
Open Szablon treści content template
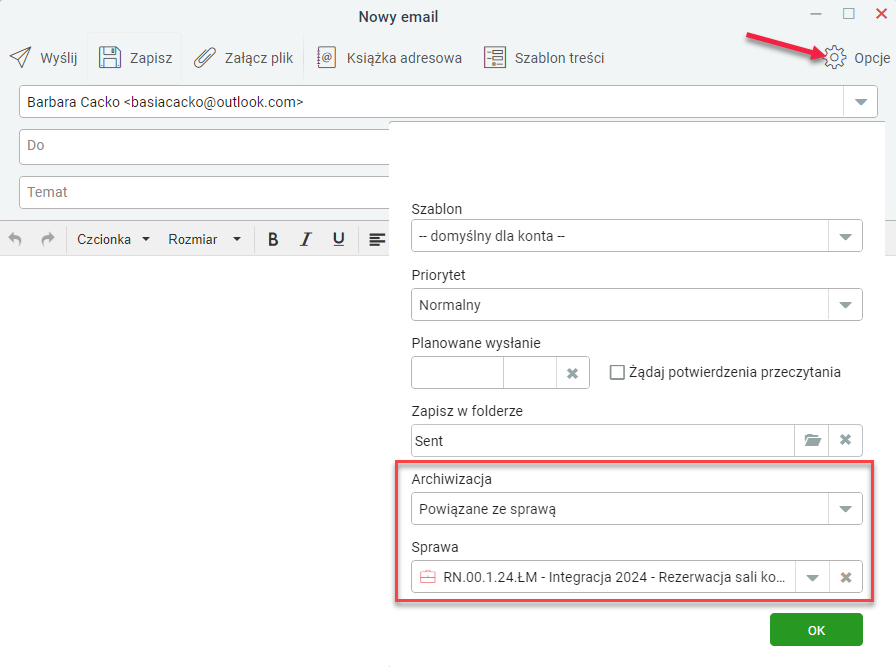544,58
